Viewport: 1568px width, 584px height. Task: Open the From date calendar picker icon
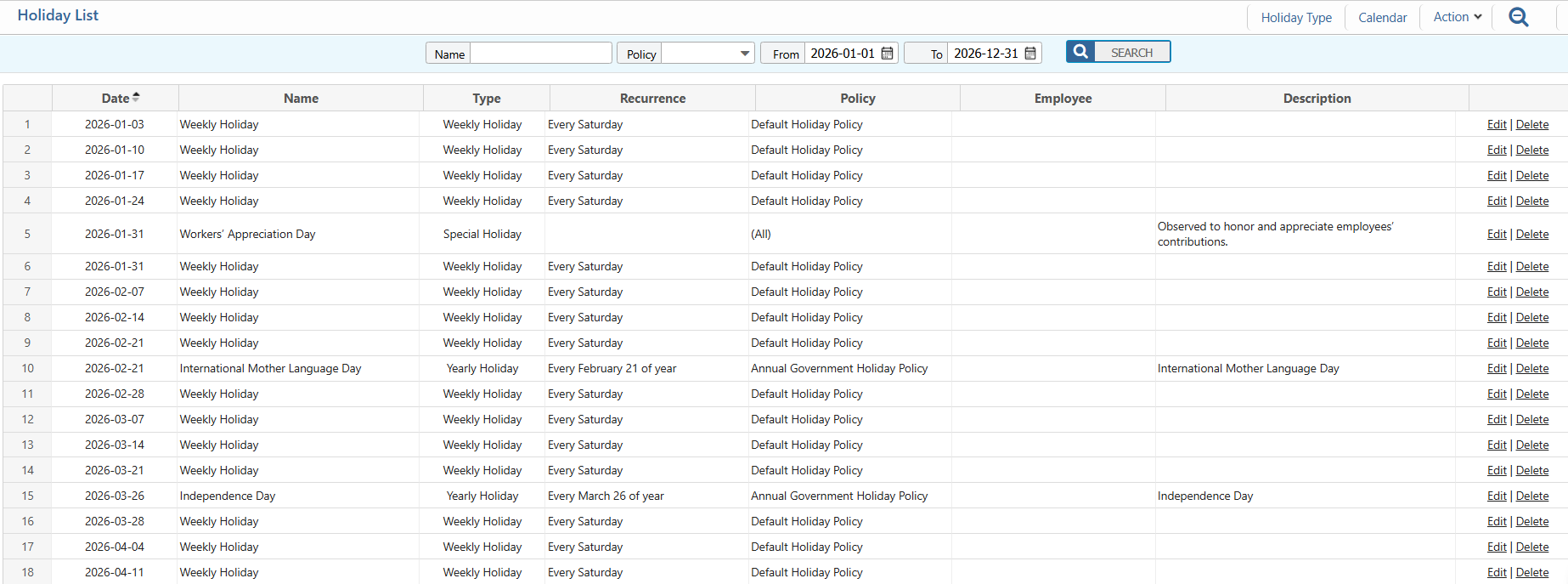tap(888, 54)
